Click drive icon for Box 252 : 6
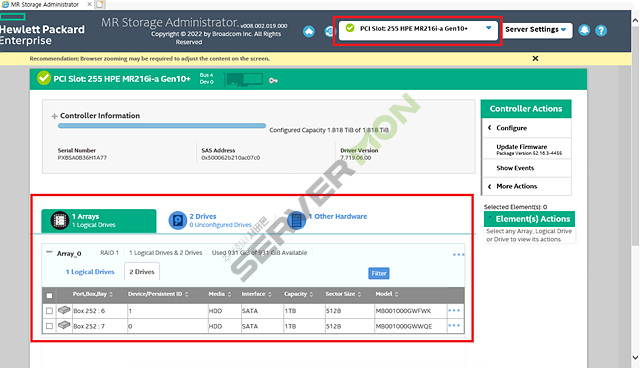This screenshot has width=640, height=368. pyautogui.click(x=64, y=310)
